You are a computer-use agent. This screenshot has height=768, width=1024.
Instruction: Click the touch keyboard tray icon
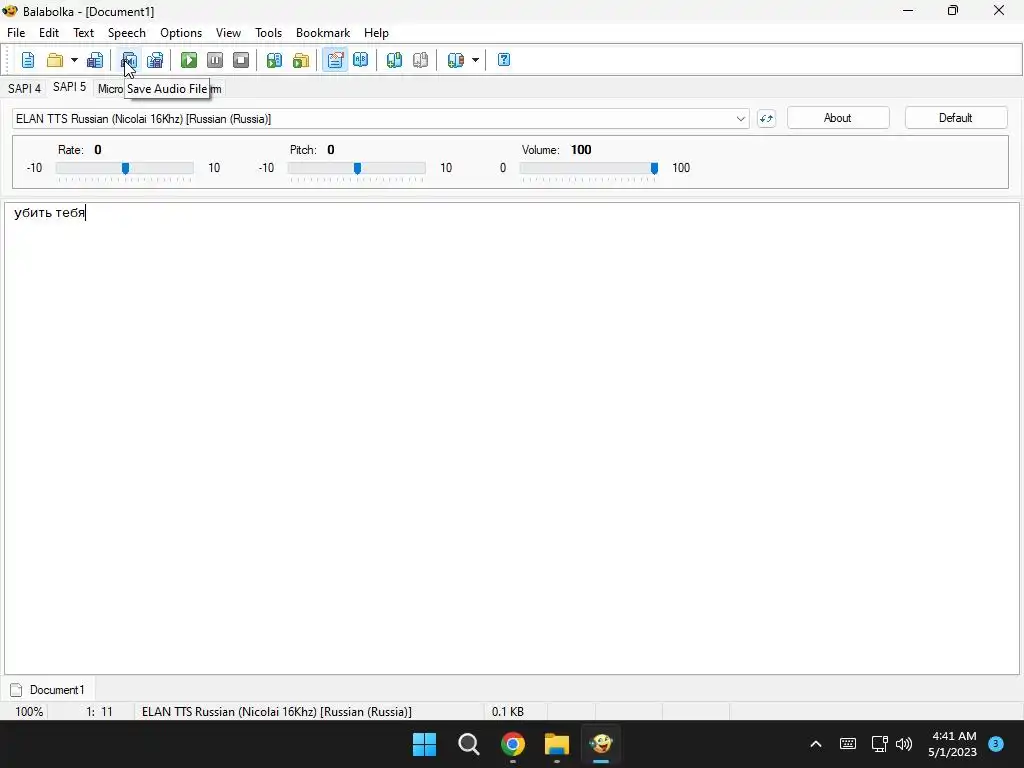tap(848, 744)
